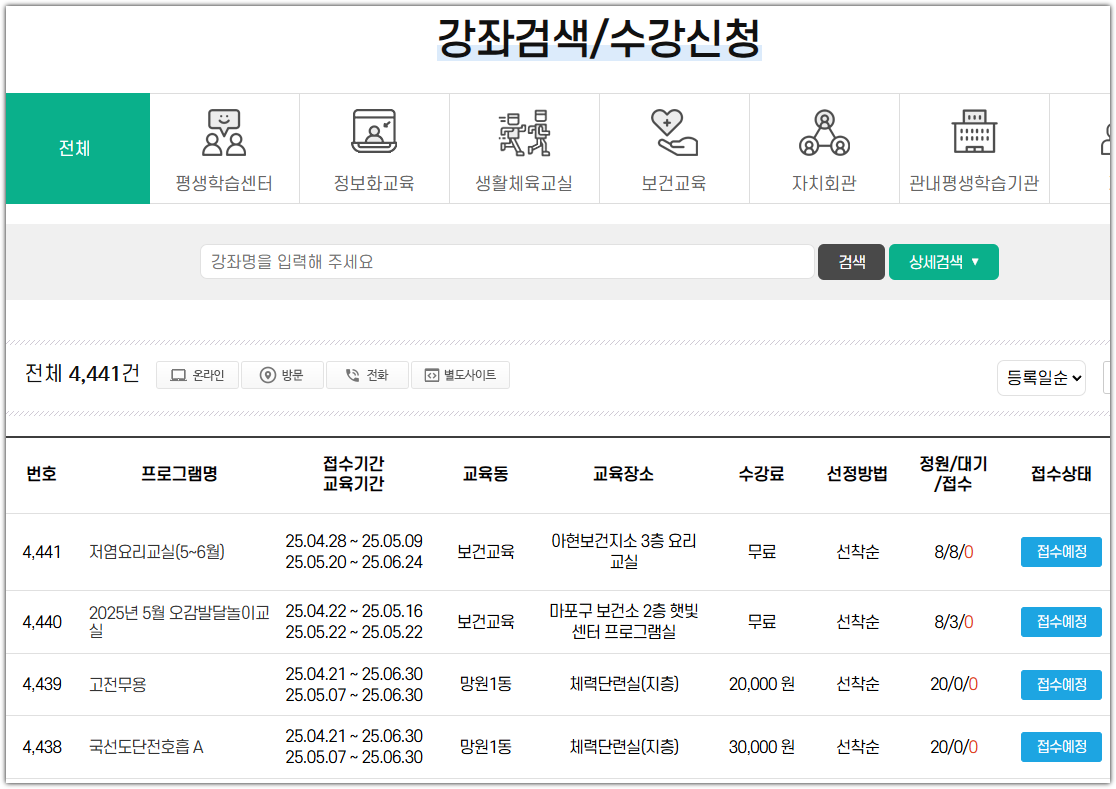Click the 별도사이트 code bracket icon
Viewport: 1116px width, 789px height.
click(432, 374)
